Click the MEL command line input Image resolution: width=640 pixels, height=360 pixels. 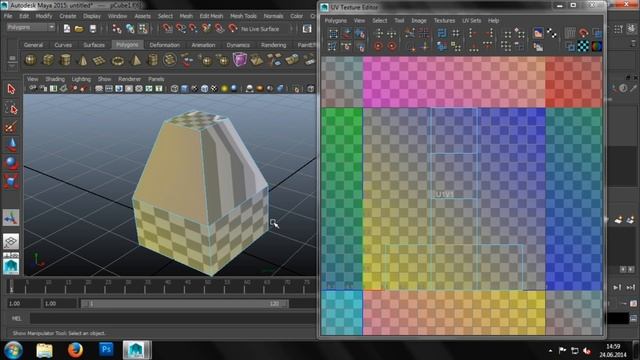click(x=173, y=319)
